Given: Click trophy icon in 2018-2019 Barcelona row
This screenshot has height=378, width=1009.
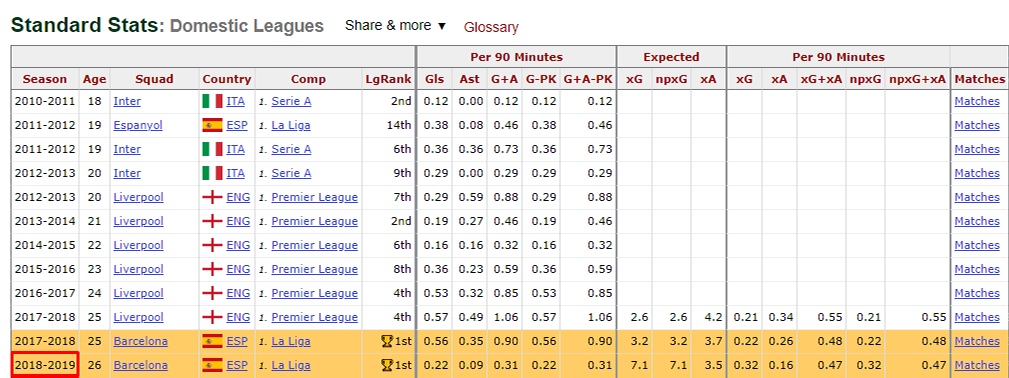Looking at the screenshot, I should point(387,365).
